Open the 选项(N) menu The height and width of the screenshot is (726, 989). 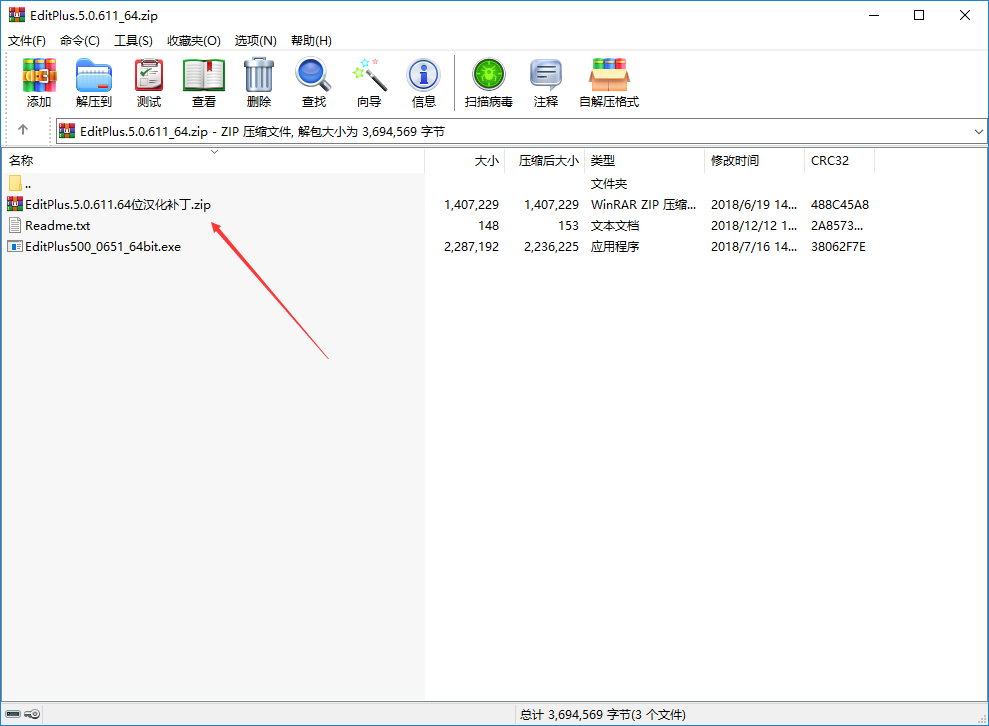click(255, 40)
